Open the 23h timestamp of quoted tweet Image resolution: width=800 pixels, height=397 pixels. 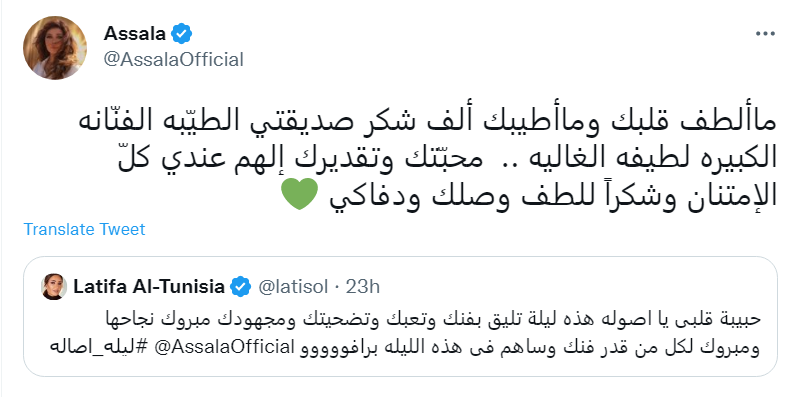click(x=363, y=287)
